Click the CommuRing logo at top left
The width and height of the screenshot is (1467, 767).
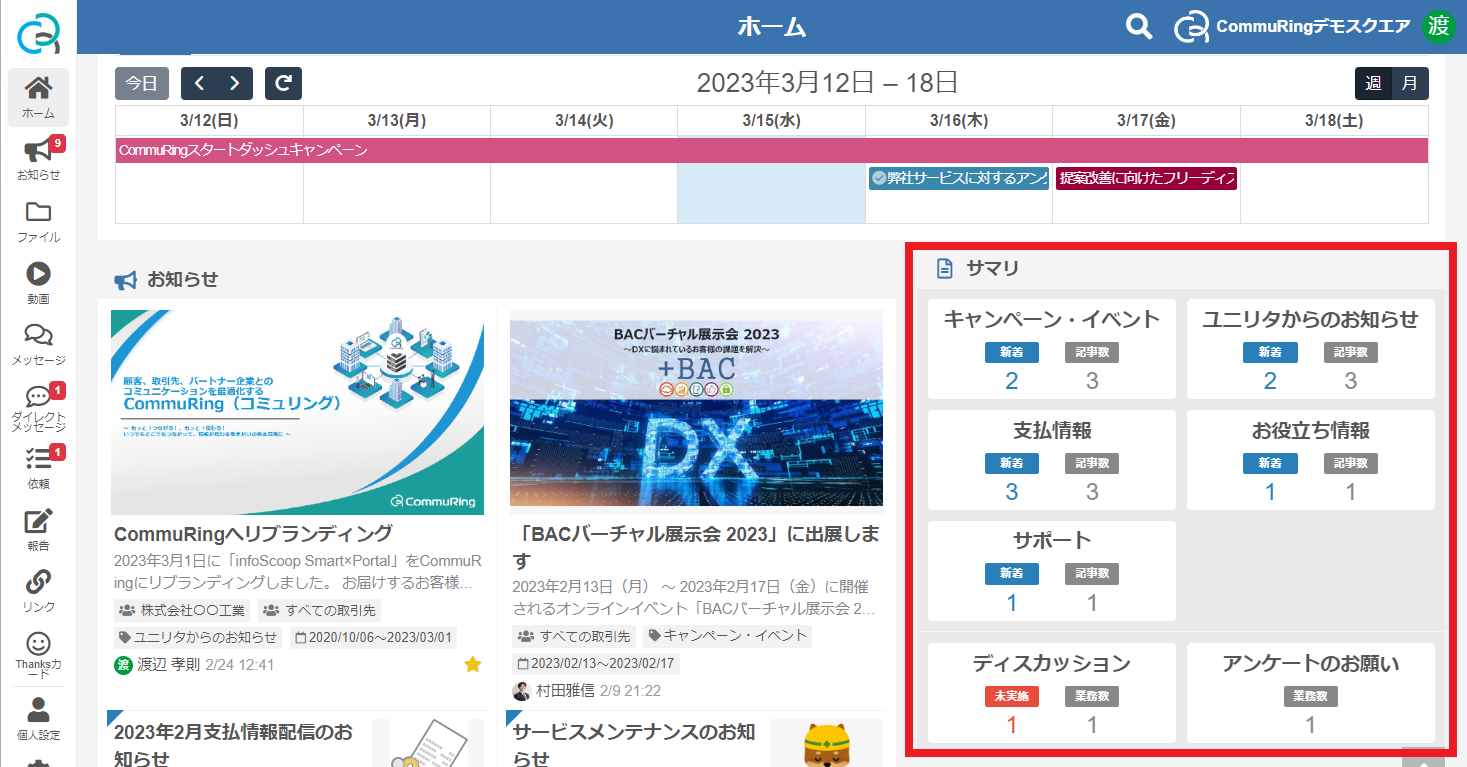38,32
